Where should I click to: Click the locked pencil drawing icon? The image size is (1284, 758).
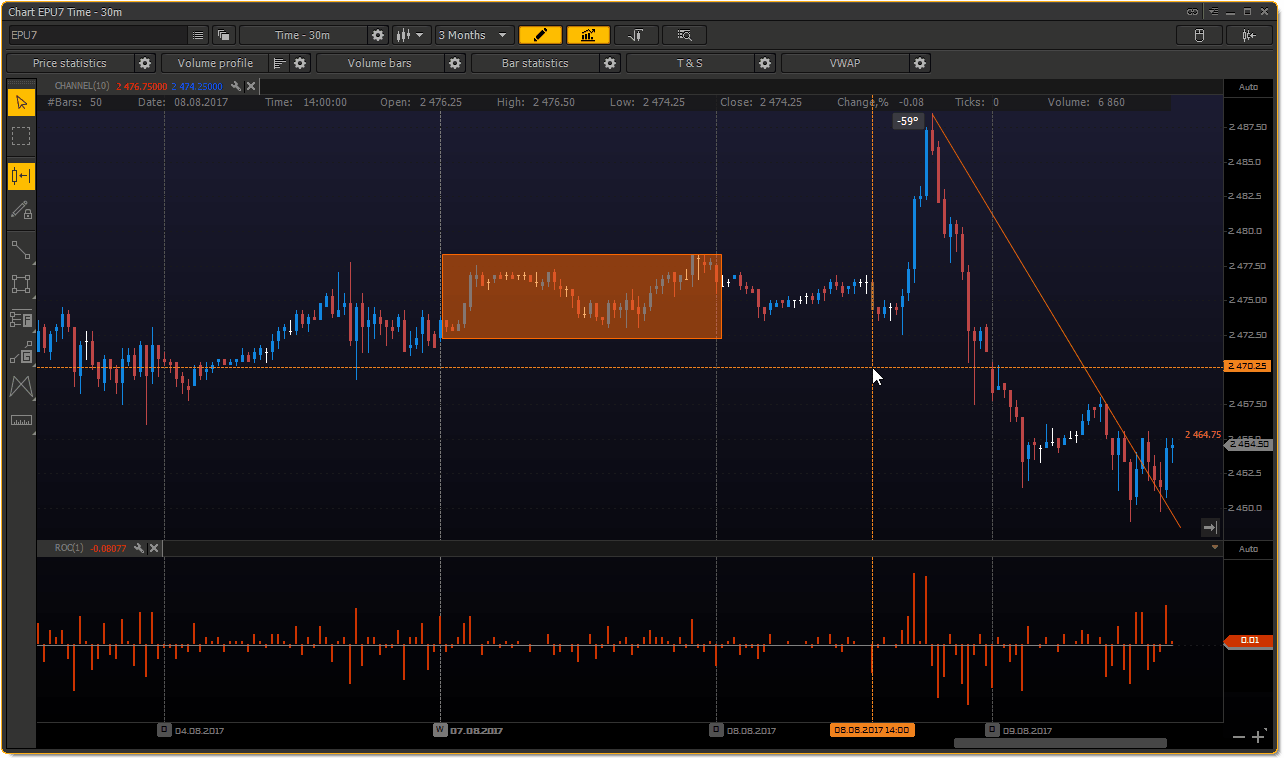pyautogui.click(x=21, y=210)
